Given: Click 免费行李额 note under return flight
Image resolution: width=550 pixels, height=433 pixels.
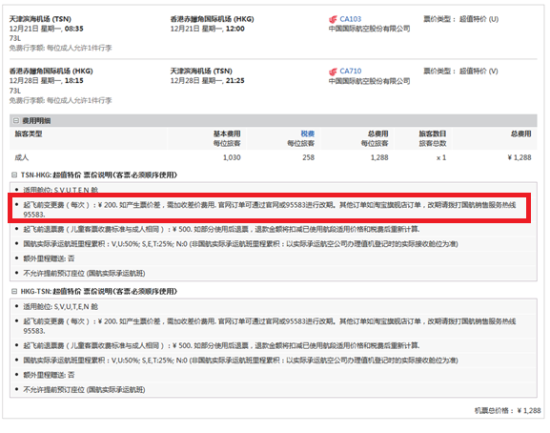Looking at the screenshot, I should click(x=60, y=101).
